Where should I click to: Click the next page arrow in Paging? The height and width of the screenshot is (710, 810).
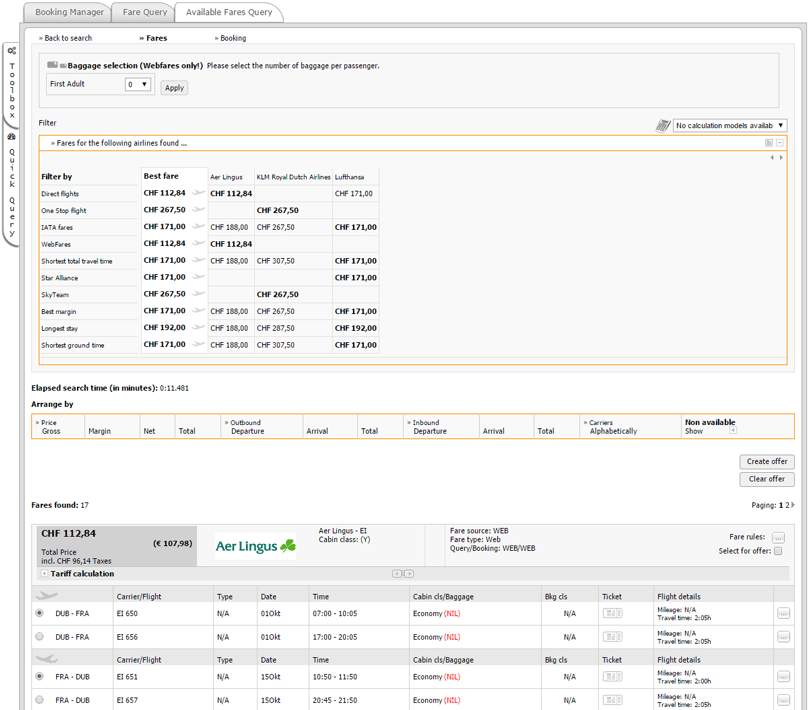pyautogui.click(x=793, y=505)
